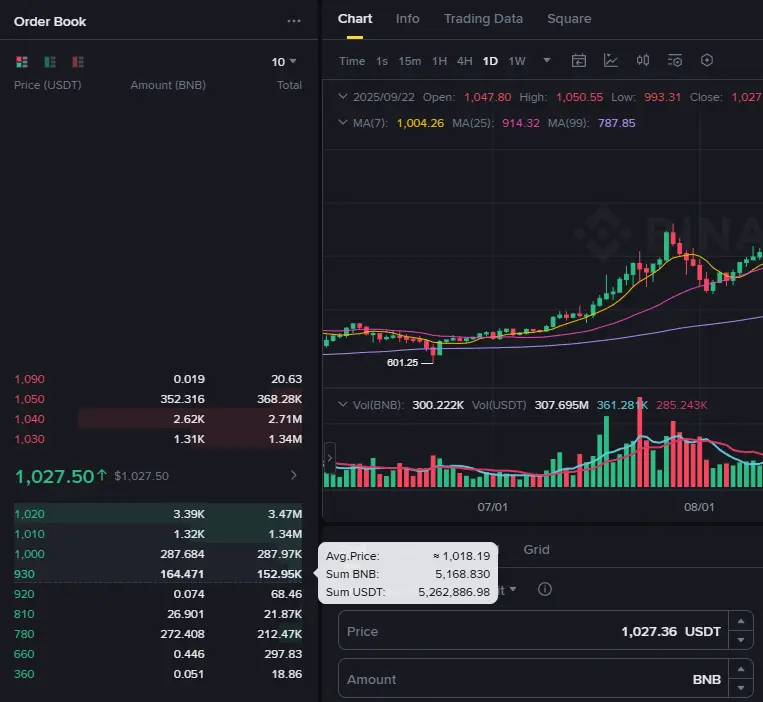Show combined buy and sell order book view

point(22,62)
